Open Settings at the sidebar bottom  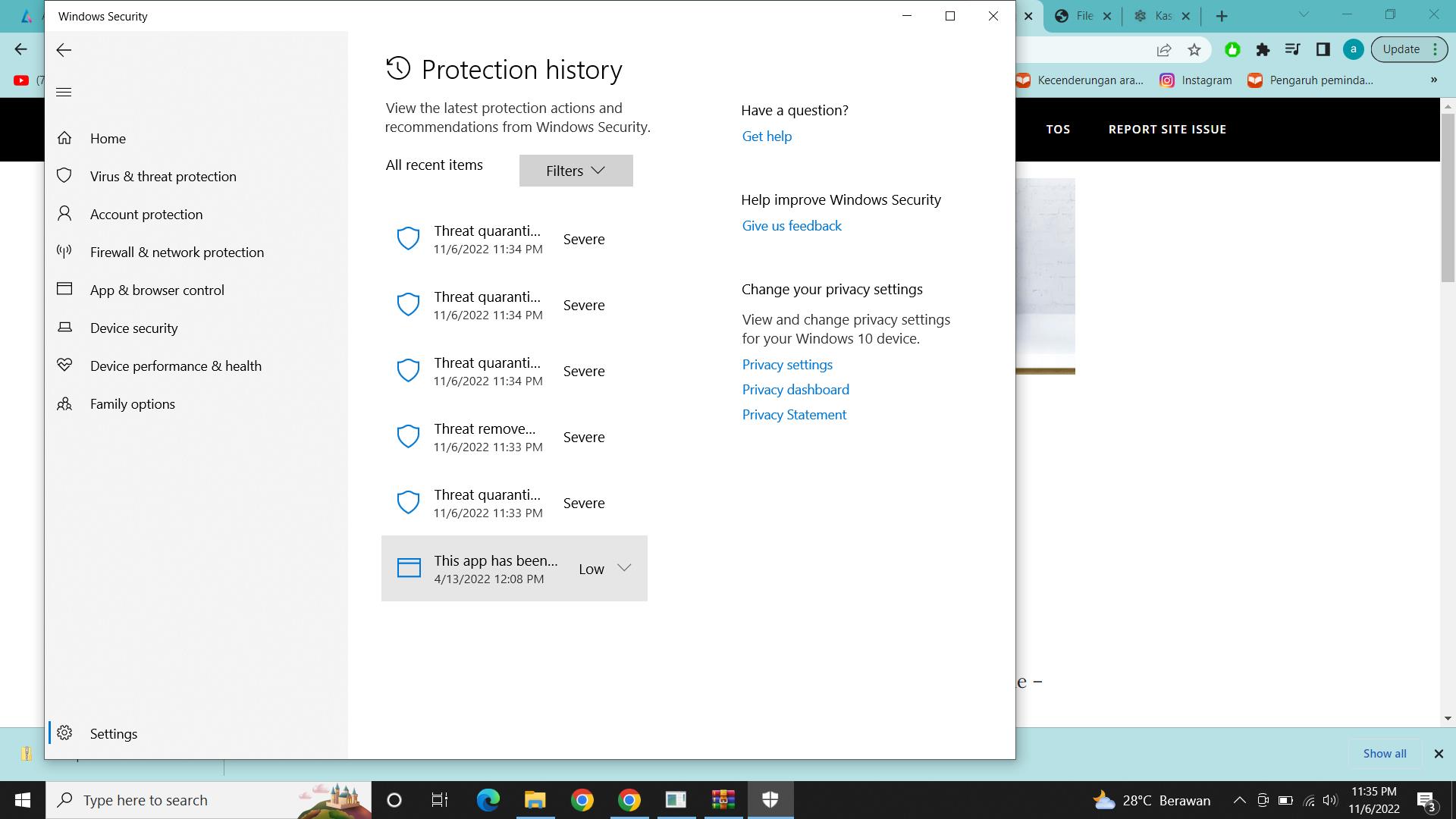[113, 733]
